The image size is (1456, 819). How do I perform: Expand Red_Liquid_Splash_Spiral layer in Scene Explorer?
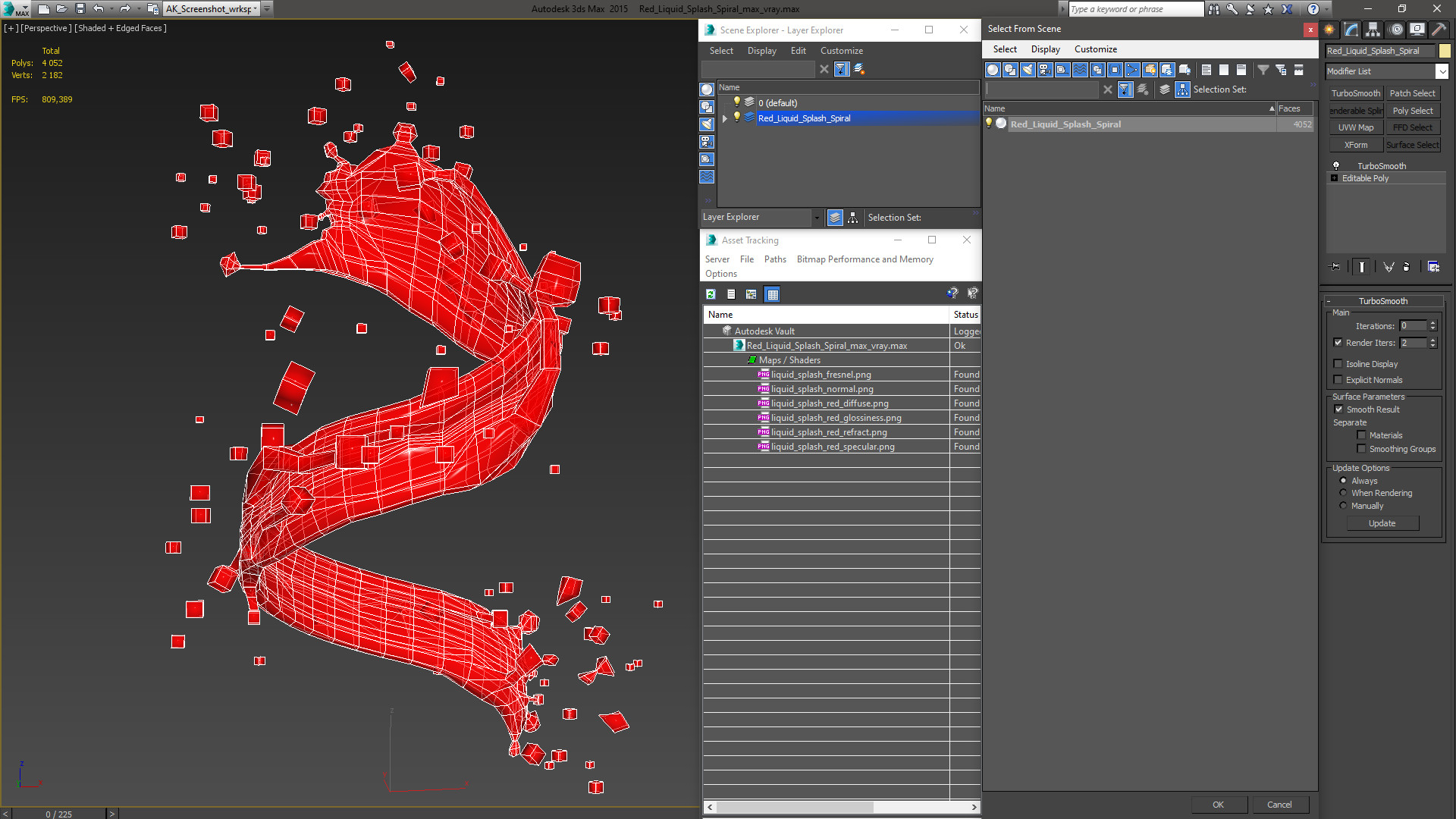(x=725, y=118)
